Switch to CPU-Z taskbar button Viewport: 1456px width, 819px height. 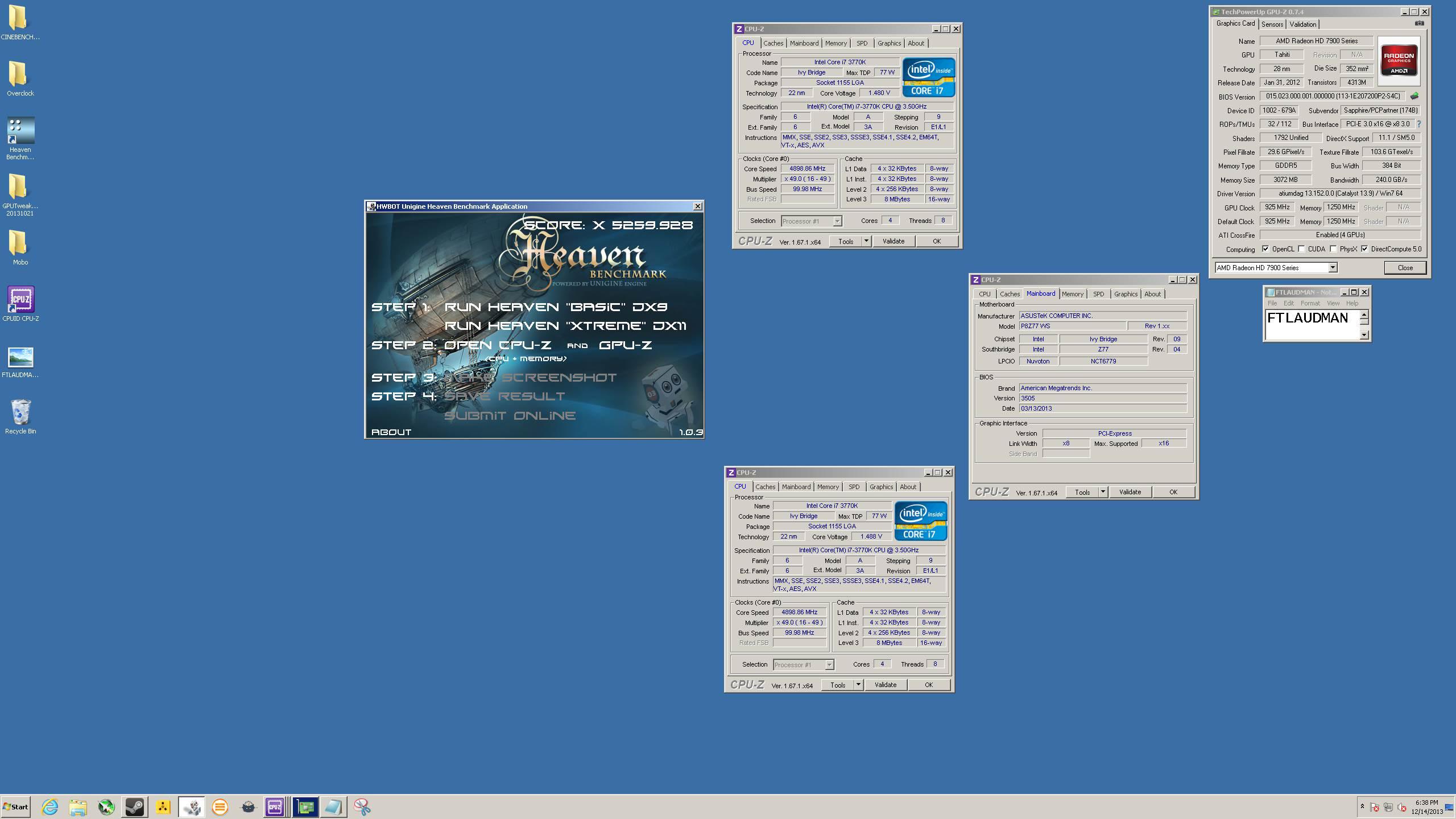pos(275,806)
